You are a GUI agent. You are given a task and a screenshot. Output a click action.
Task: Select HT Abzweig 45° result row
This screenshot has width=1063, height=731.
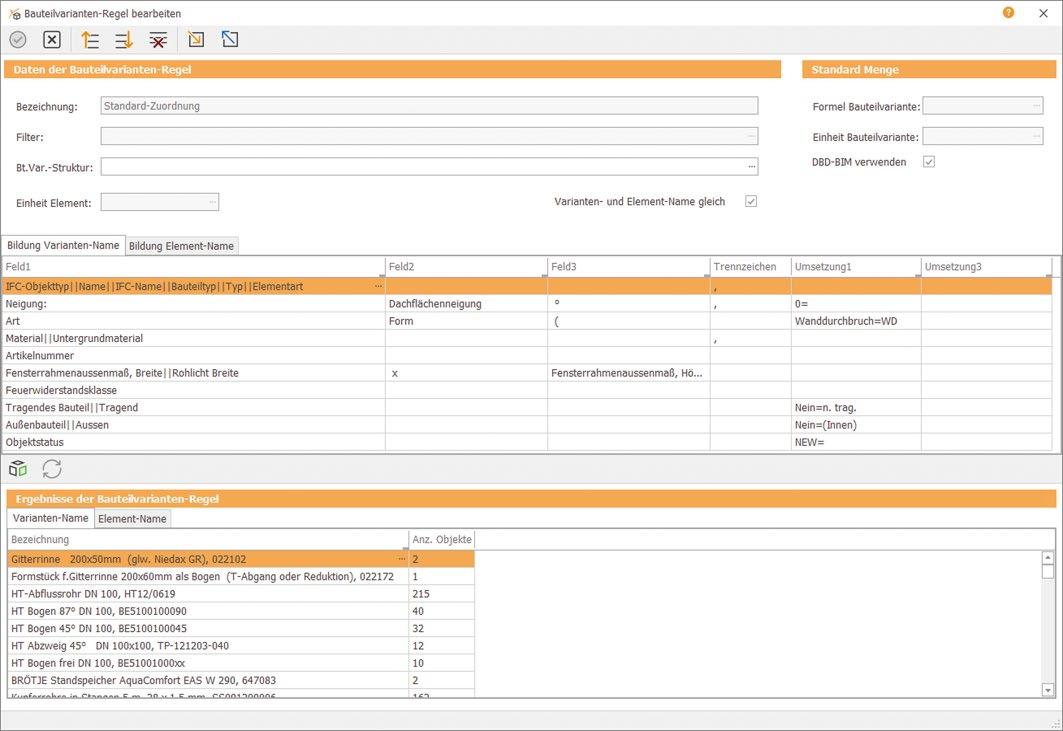tap(241, 646)
